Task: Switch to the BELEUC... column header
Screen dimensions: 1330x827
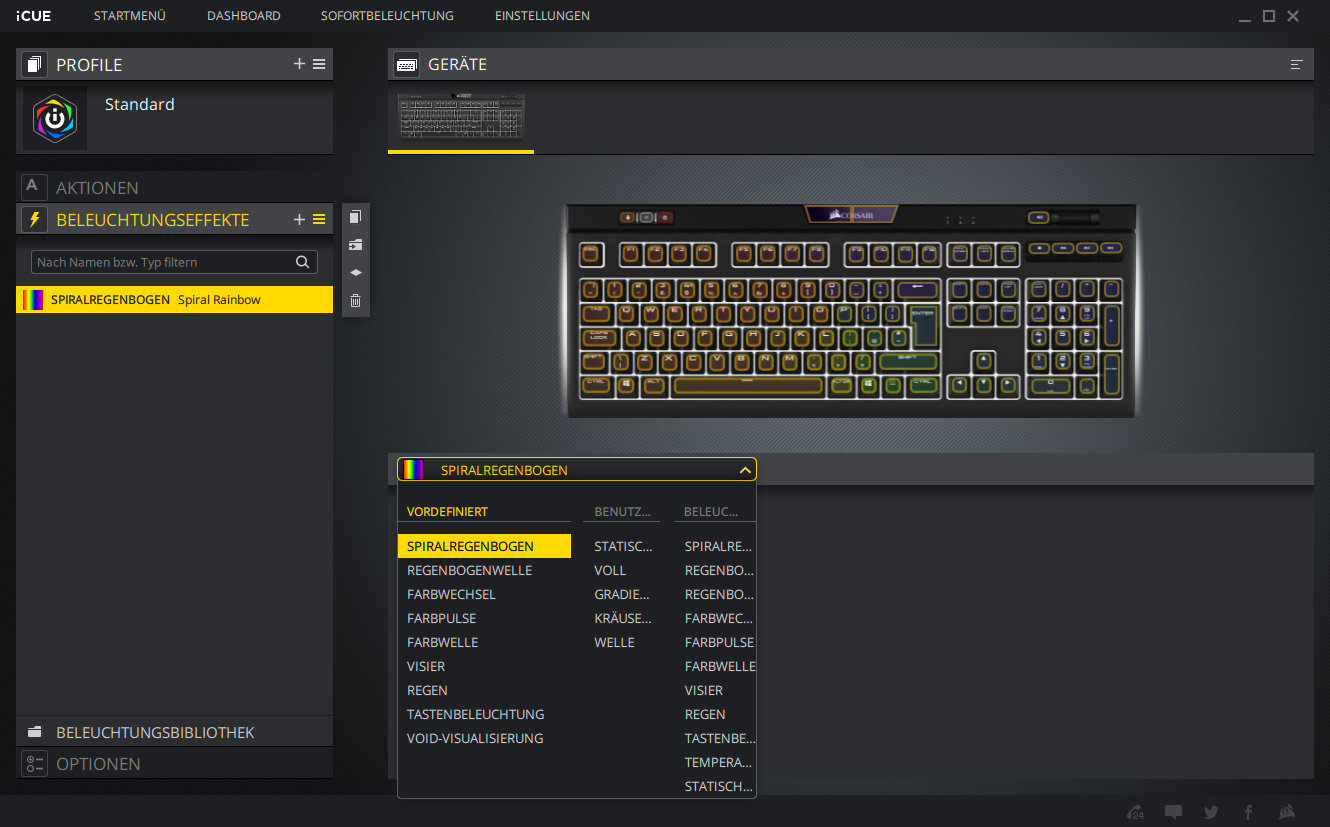Action: [x=712, y=511]
